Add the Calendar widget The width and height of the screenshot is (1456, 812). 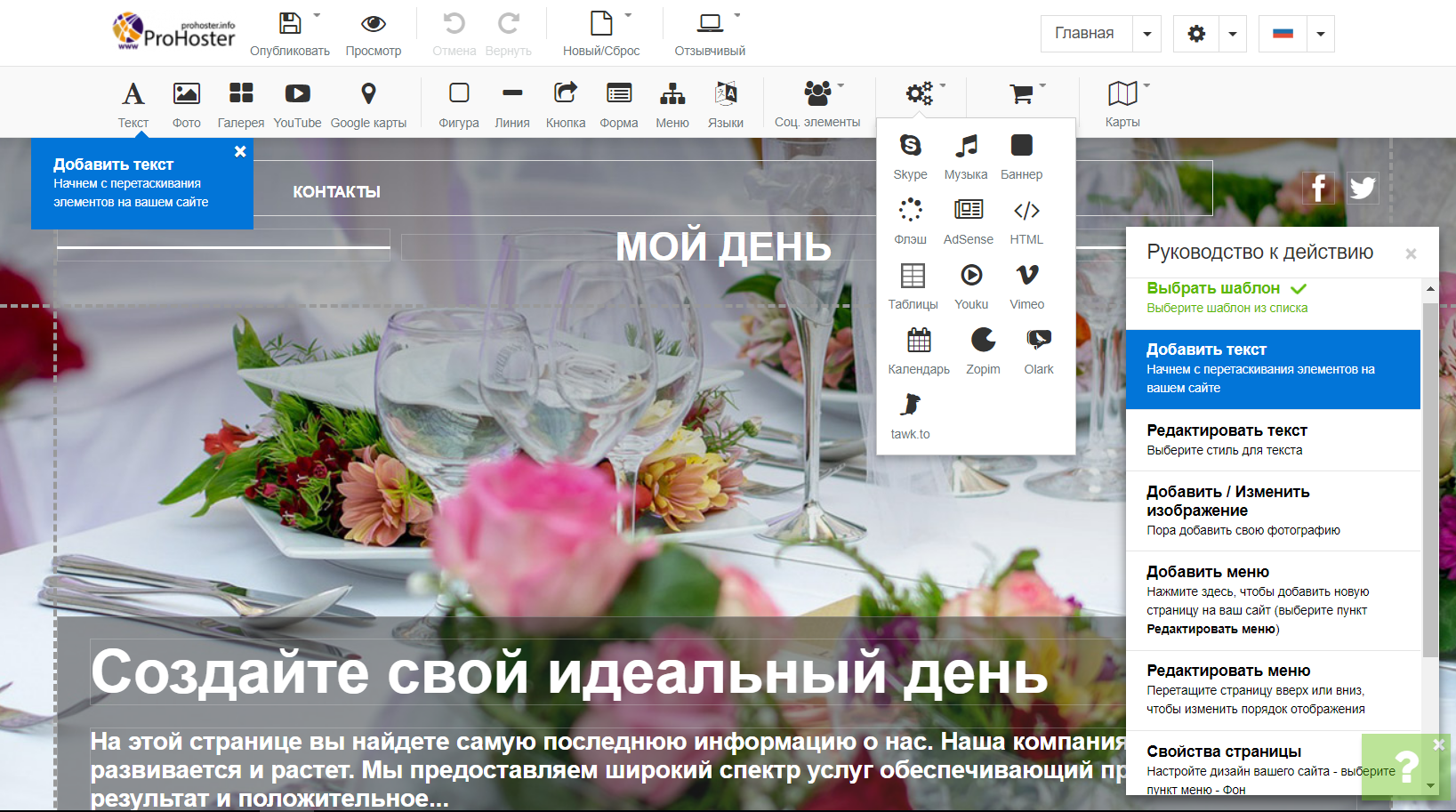919,342
